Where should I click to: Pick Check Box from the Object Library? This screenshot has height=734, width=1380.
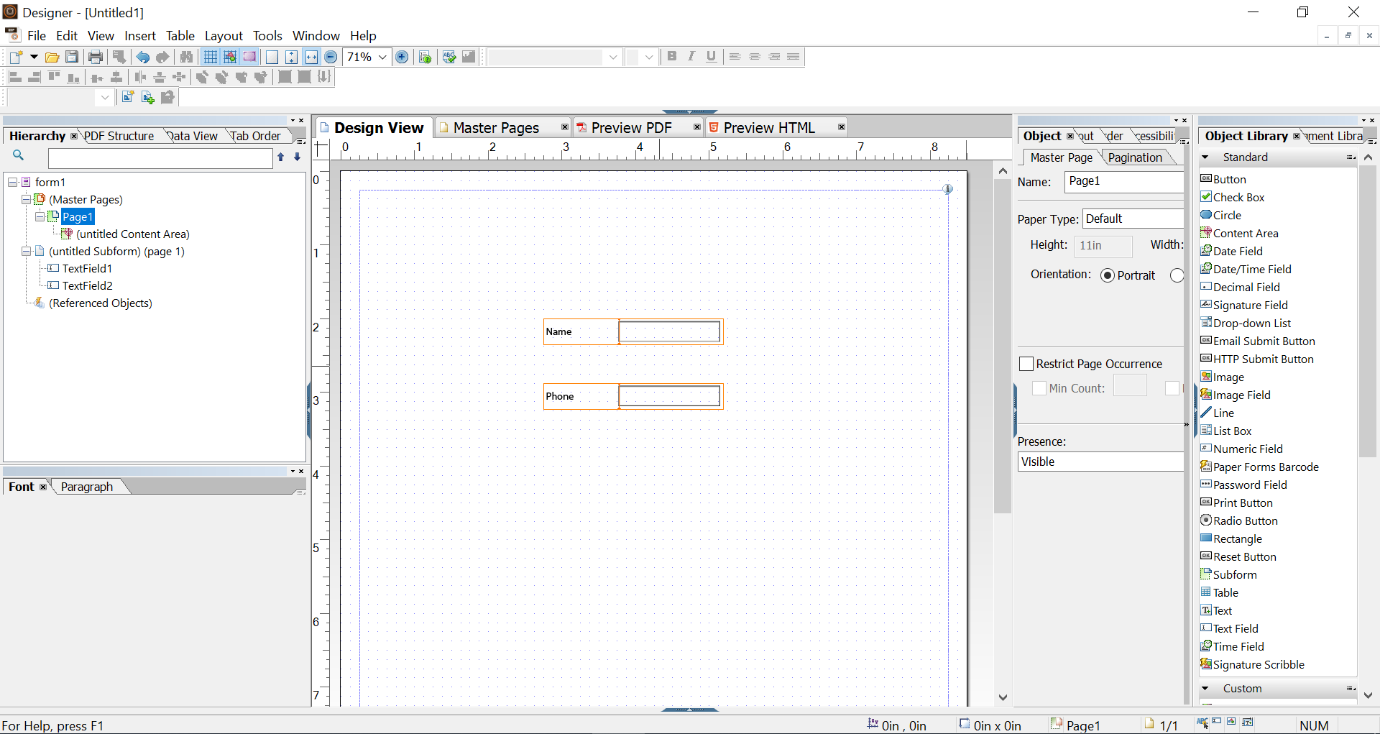tap(1232, 197)
